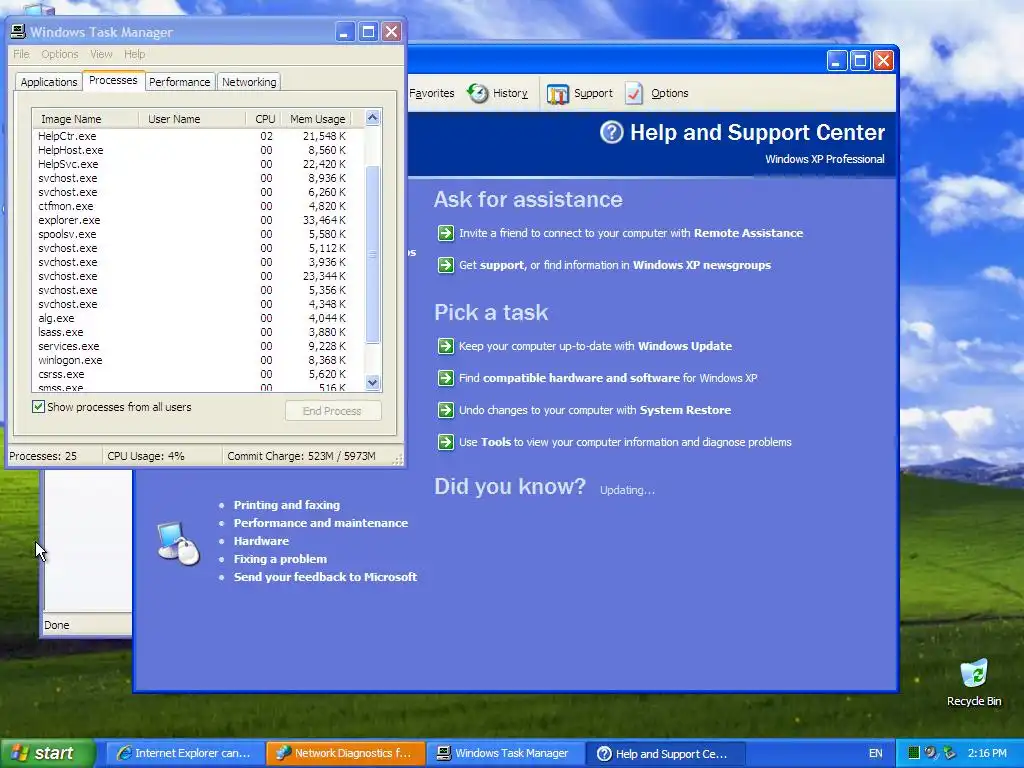Sort processes by Image Name column
Screen dimensions: 1024x768
coord(86,119)
